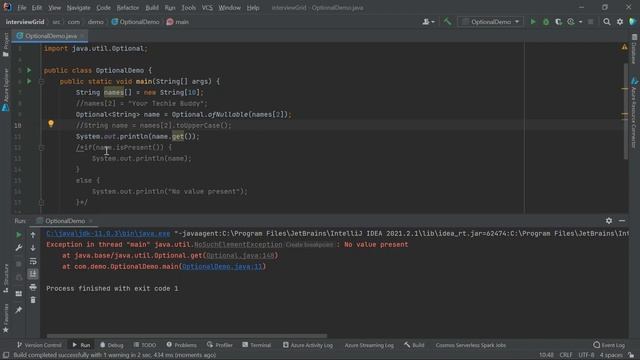
Task: Click the Stop icon in the top toolbar
Action: (591, 22)
